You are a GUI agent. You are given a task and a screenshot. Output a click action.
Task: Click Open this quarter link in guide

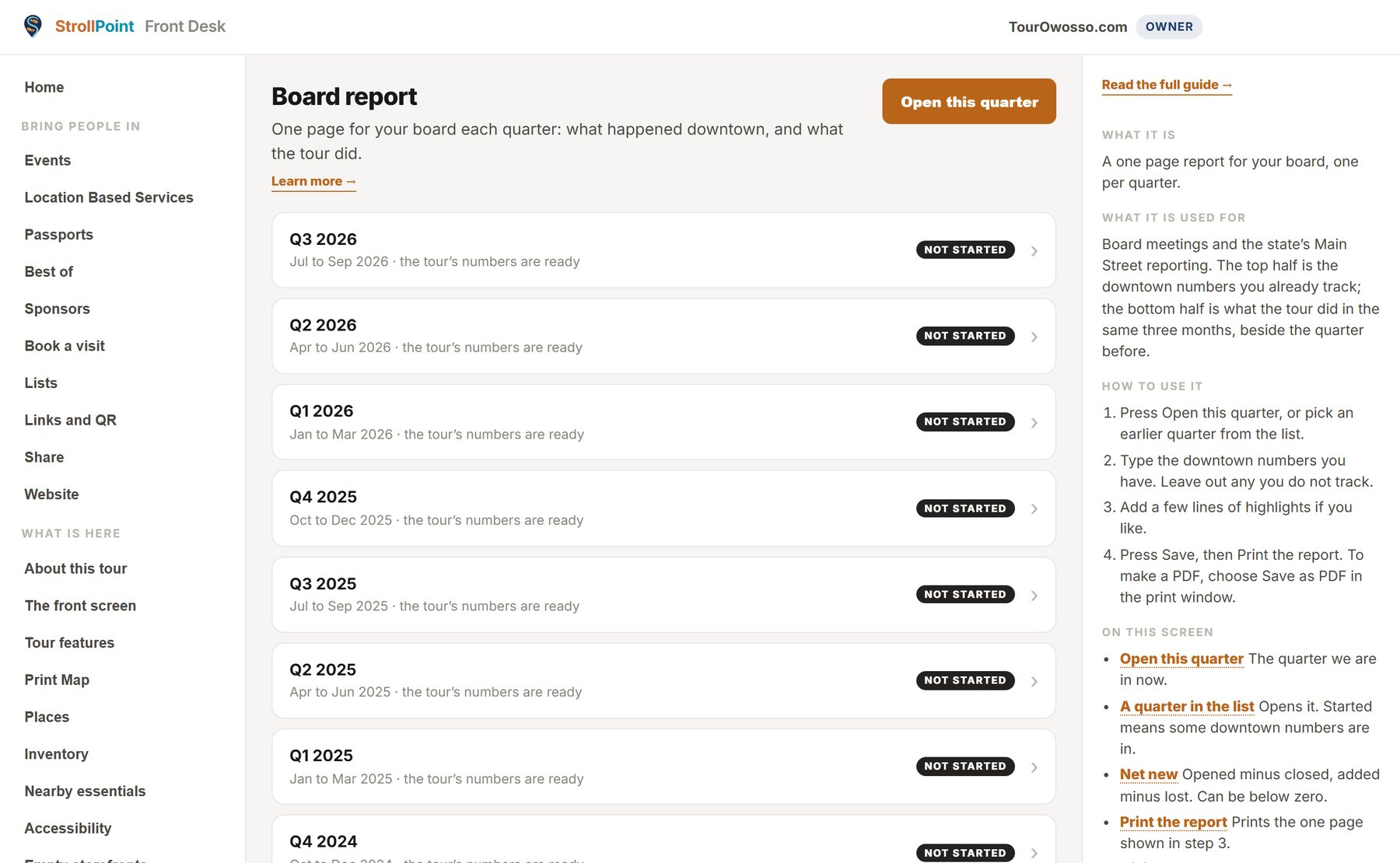pyautogui.click(x=1181, y=659)
